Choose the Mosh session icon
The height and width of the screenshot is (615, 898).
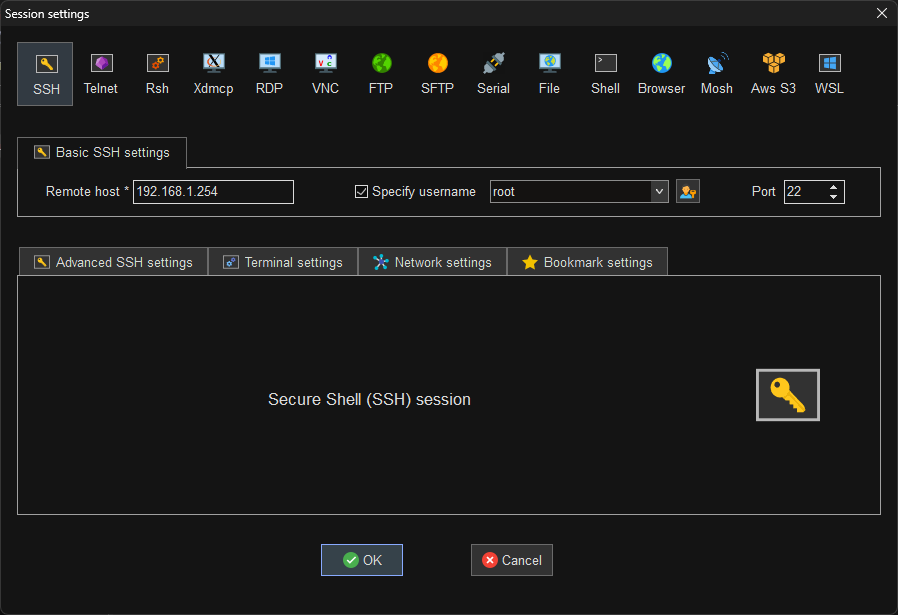click(717, 74)
